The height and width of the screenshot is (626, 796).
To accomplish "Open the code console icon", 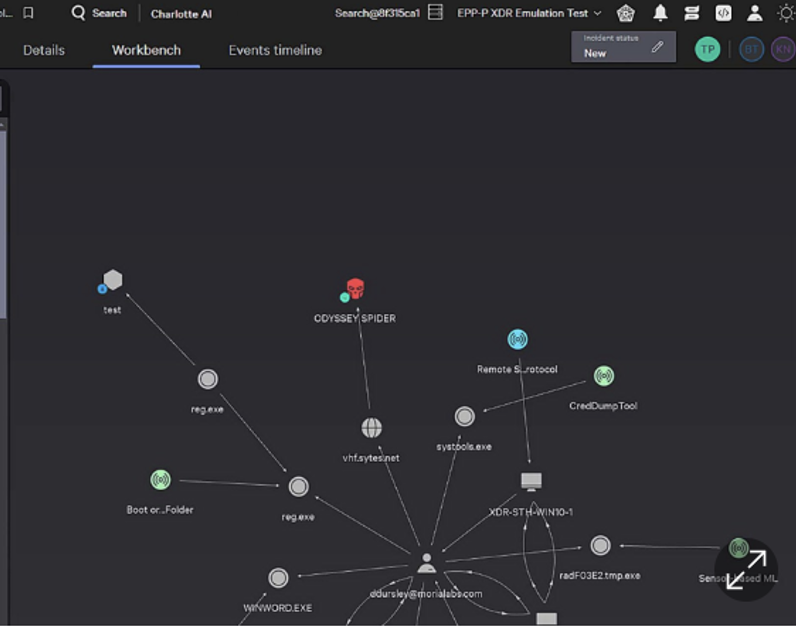I will pyautogui.click(x=723, y=13).
